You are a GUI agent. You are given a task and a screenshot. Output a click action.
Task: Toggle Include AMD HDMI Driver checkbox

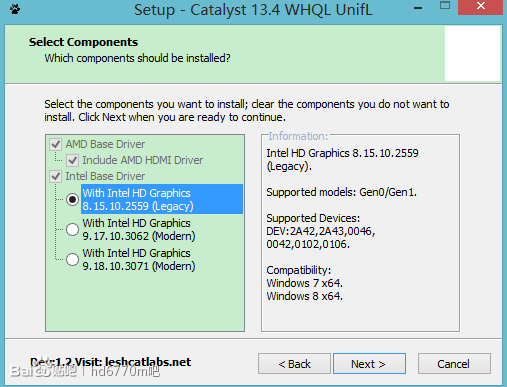coord(72,161)
